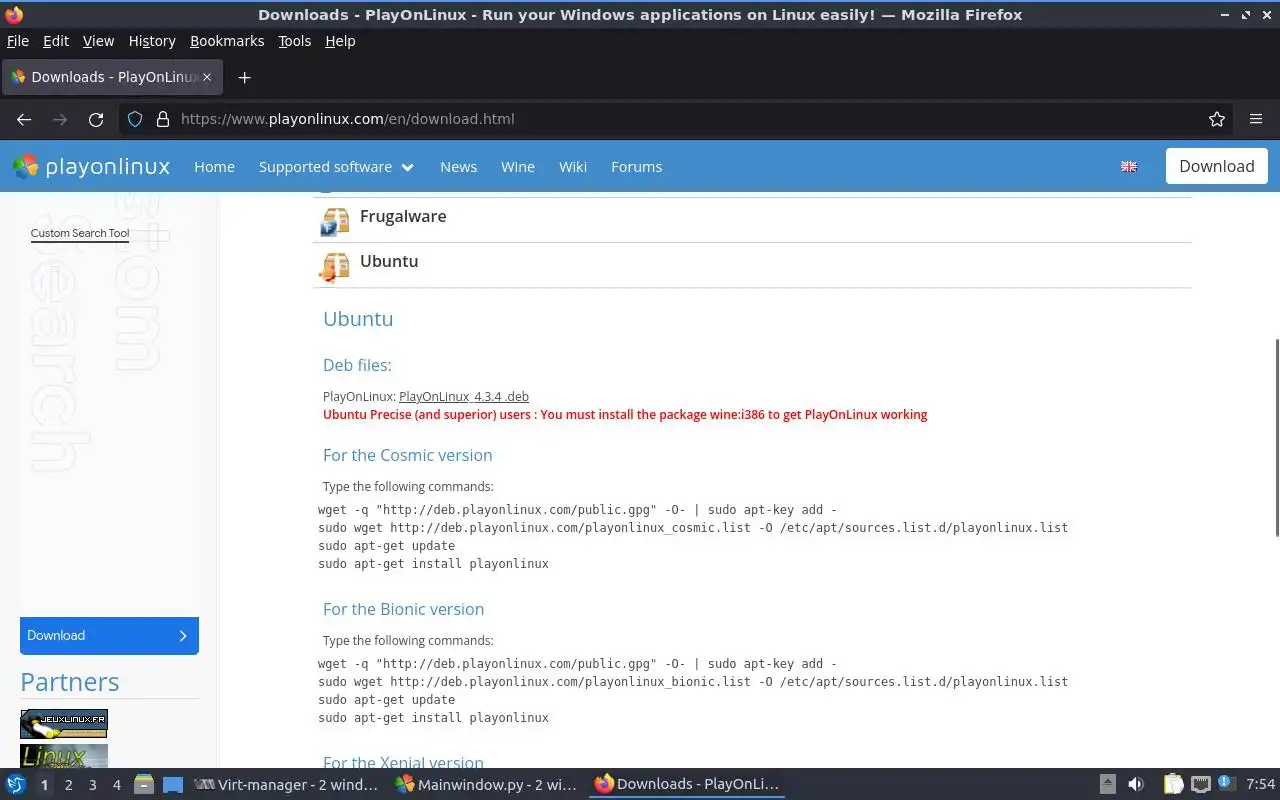Image resolution: width=1280 pixels, height=800 pixels.
Task: Expand the Supported software dropdown
Action: pyautogui.click(x=336, y=167)
